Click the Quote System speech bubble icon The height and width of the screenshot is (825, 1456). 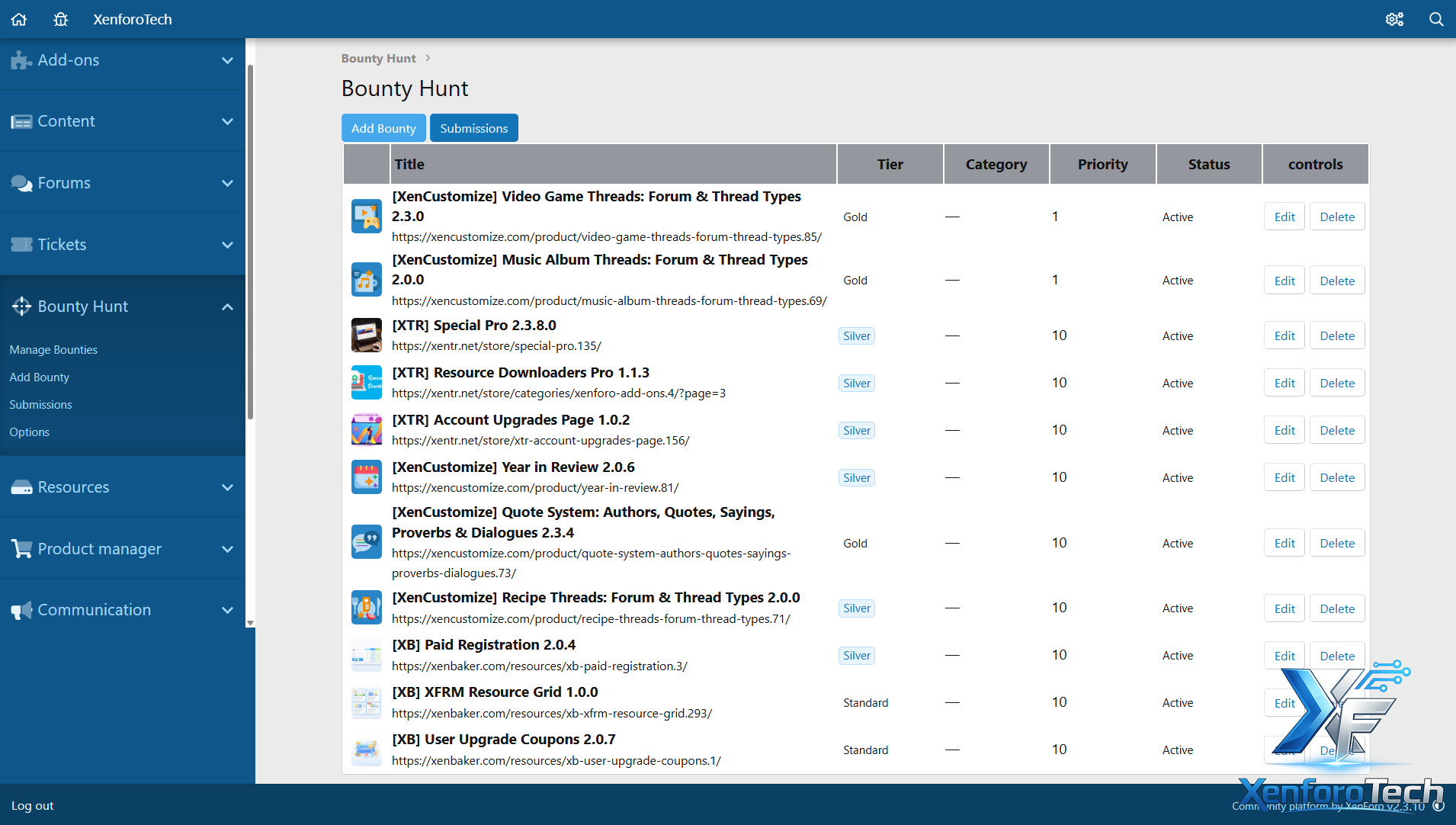(x=366, y=542)
